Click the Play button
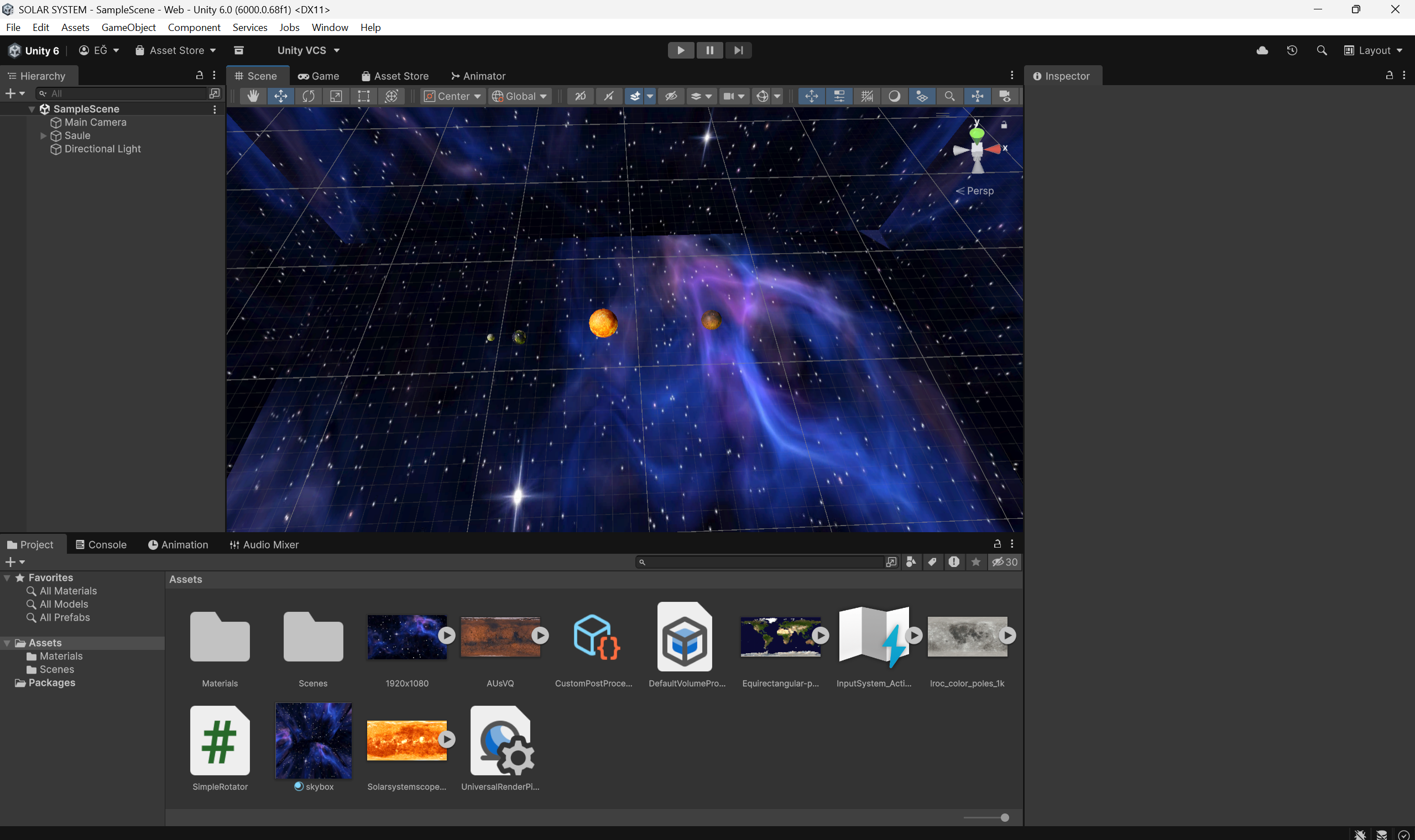This screenshot has width=1415, height=840. 681,50
